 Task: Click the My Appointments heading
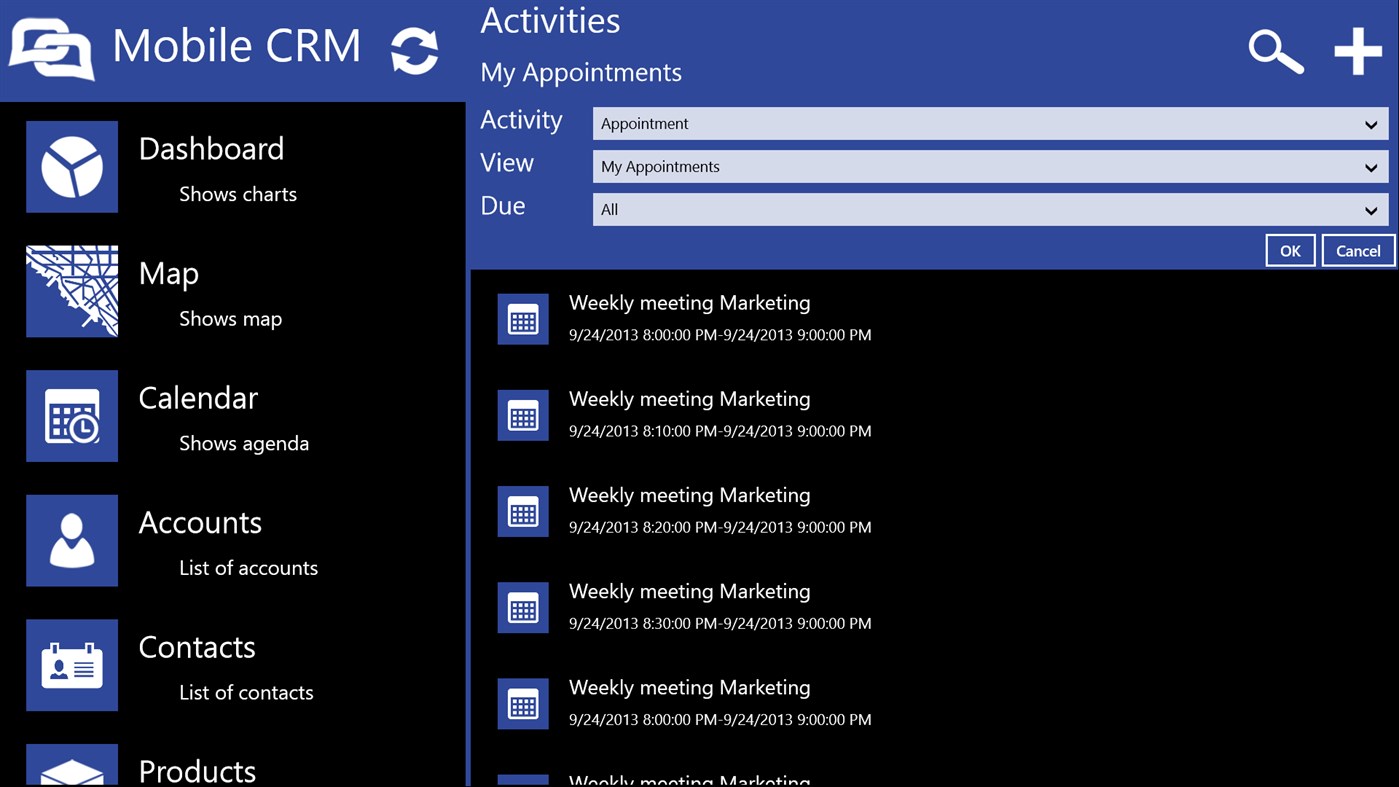581,72
